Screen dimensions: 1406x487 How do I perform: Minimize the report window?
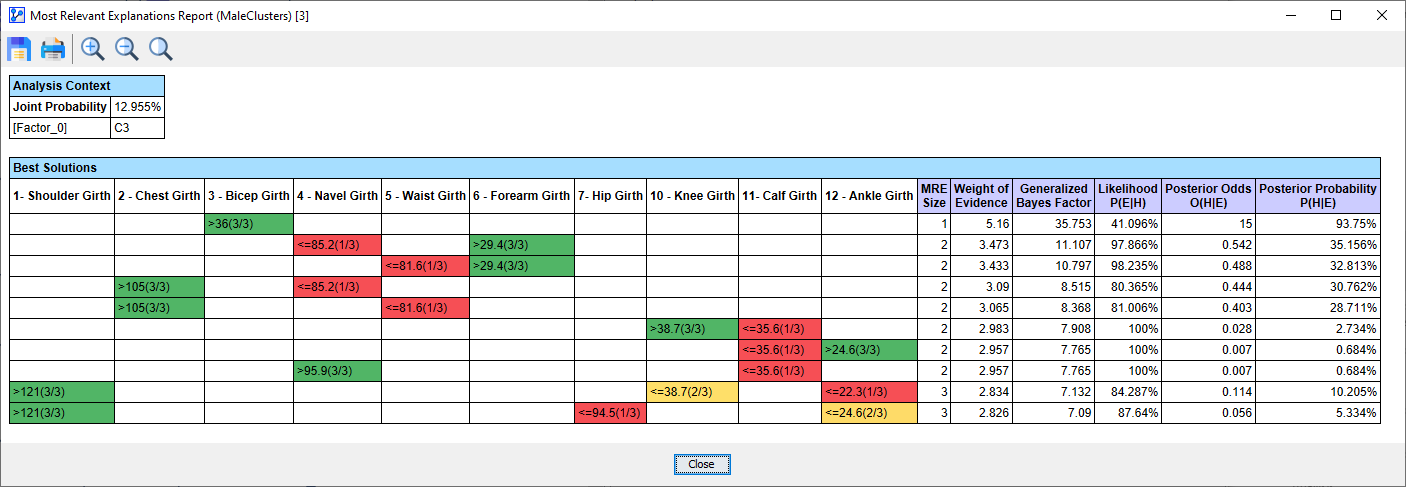coord(1290,15)
